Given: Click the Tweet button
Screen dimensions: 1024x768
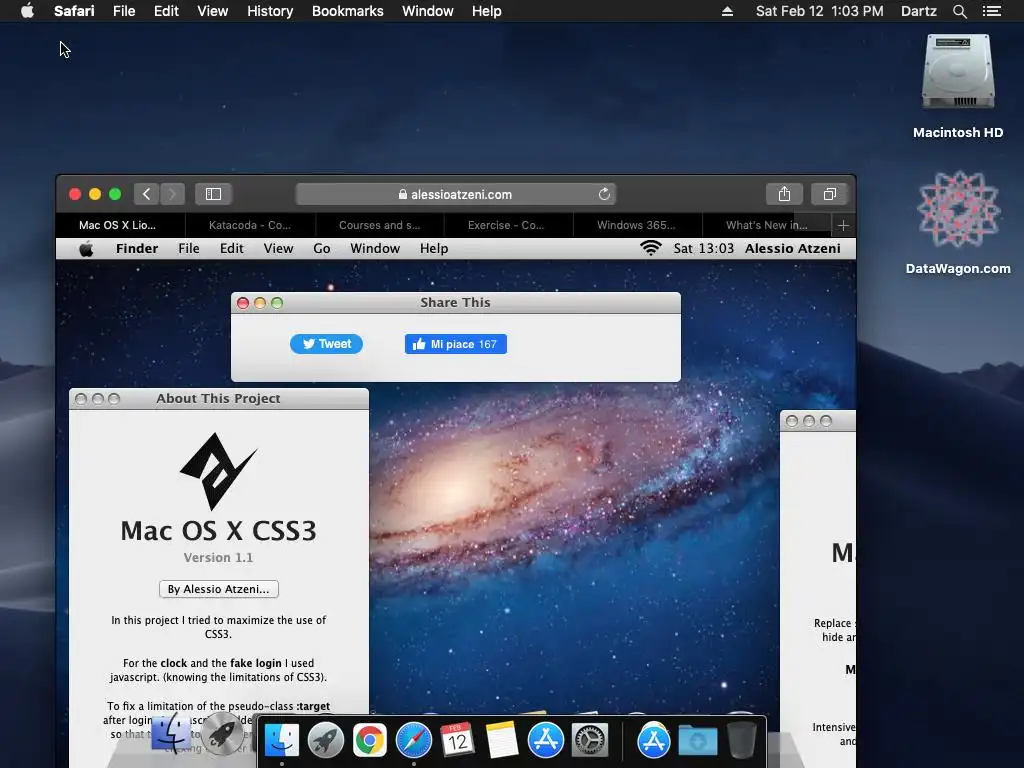Looking at the screenshot, I should (327, 344).
